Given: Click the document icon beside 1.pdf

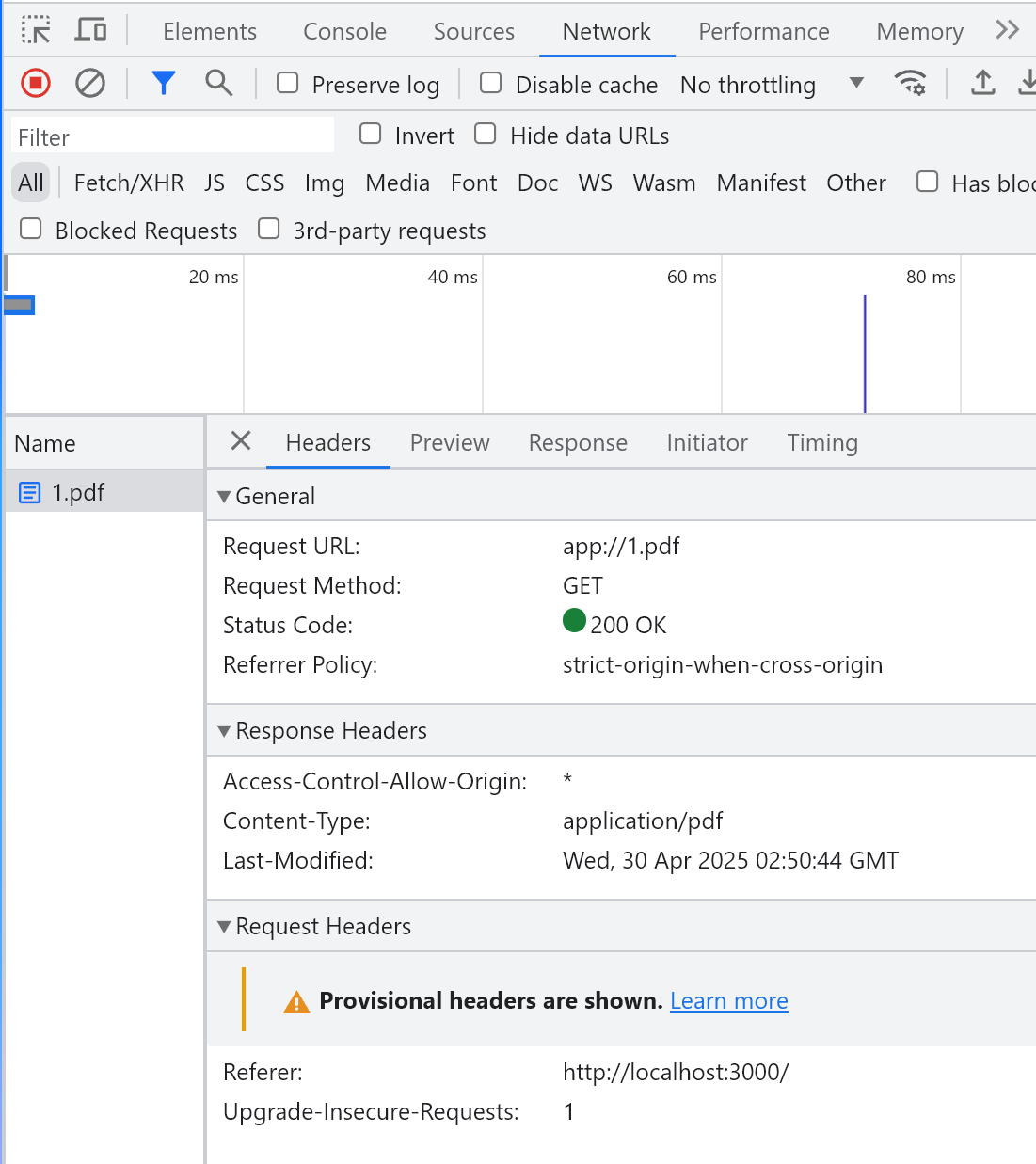Looking at the screenshot, I should (30, 492).
